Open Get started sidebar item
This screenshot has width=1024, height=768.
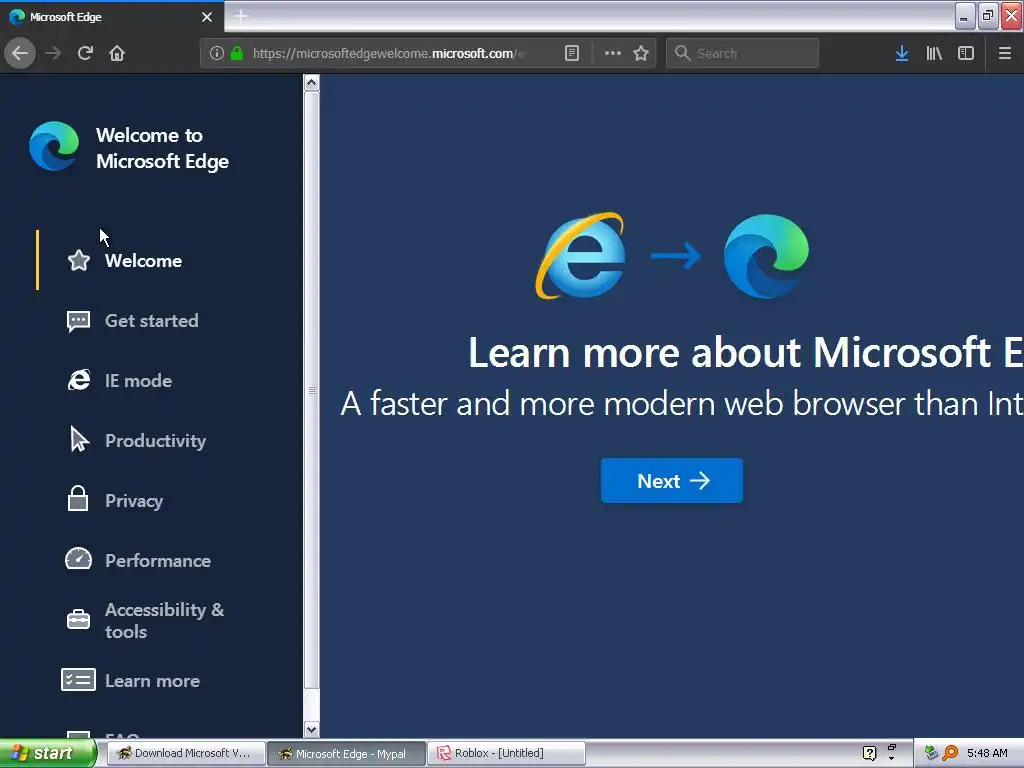pos(152,321)
